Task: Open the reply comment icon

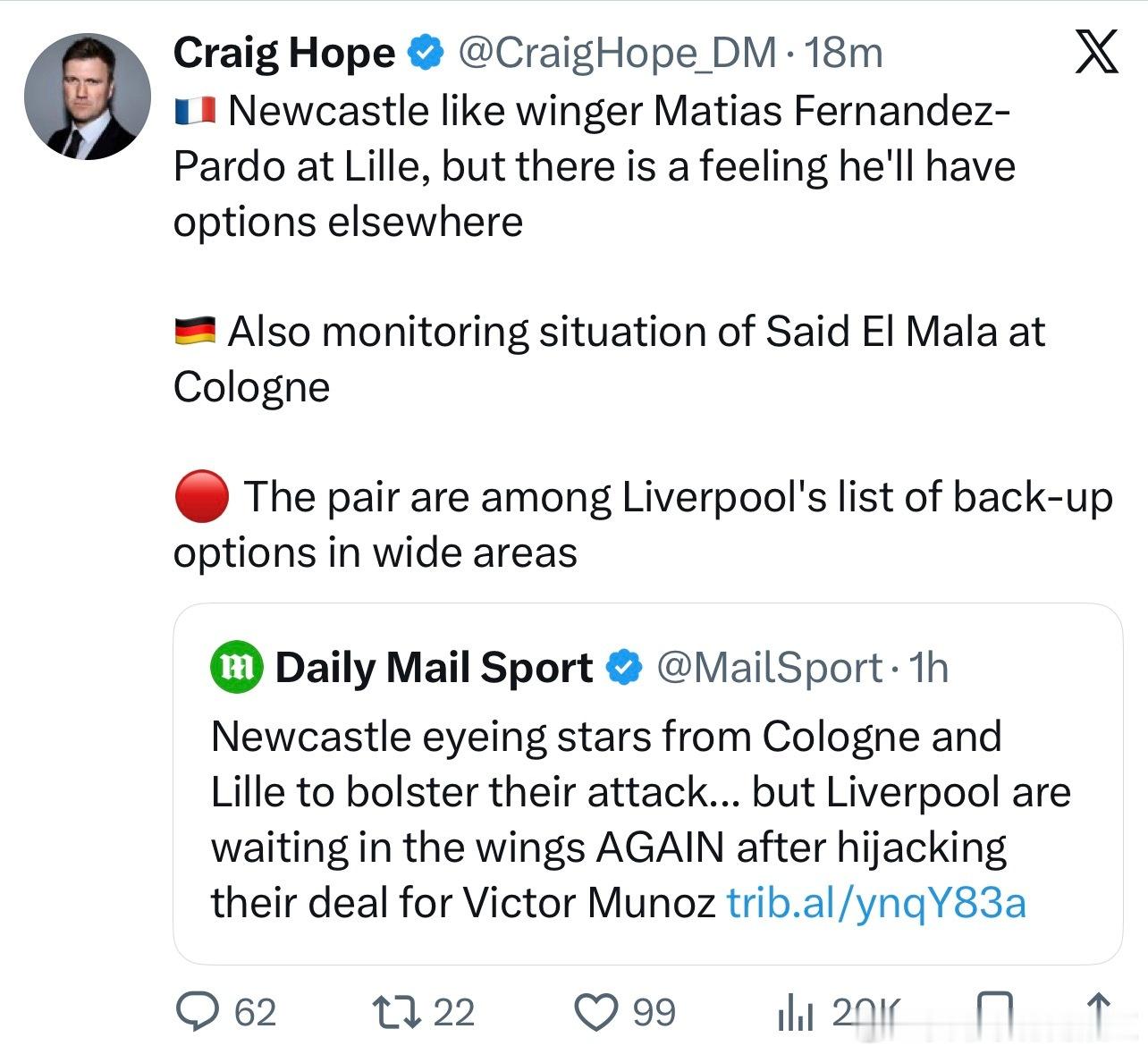Action: pos(192,1011)
